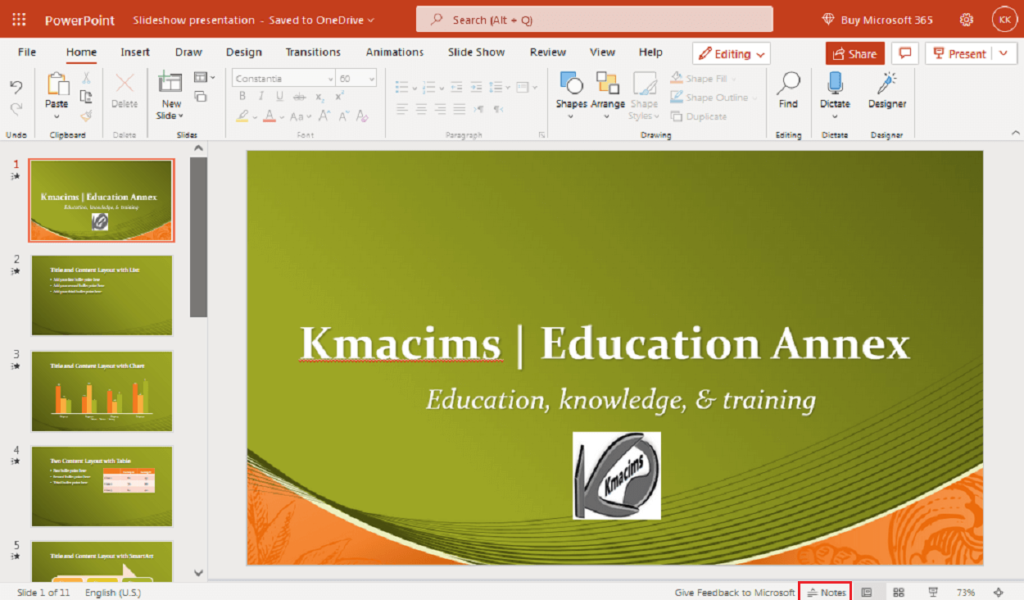Click Give Feedback to Microsoft
Screen dimensions: 1024x600
[734, 592]
